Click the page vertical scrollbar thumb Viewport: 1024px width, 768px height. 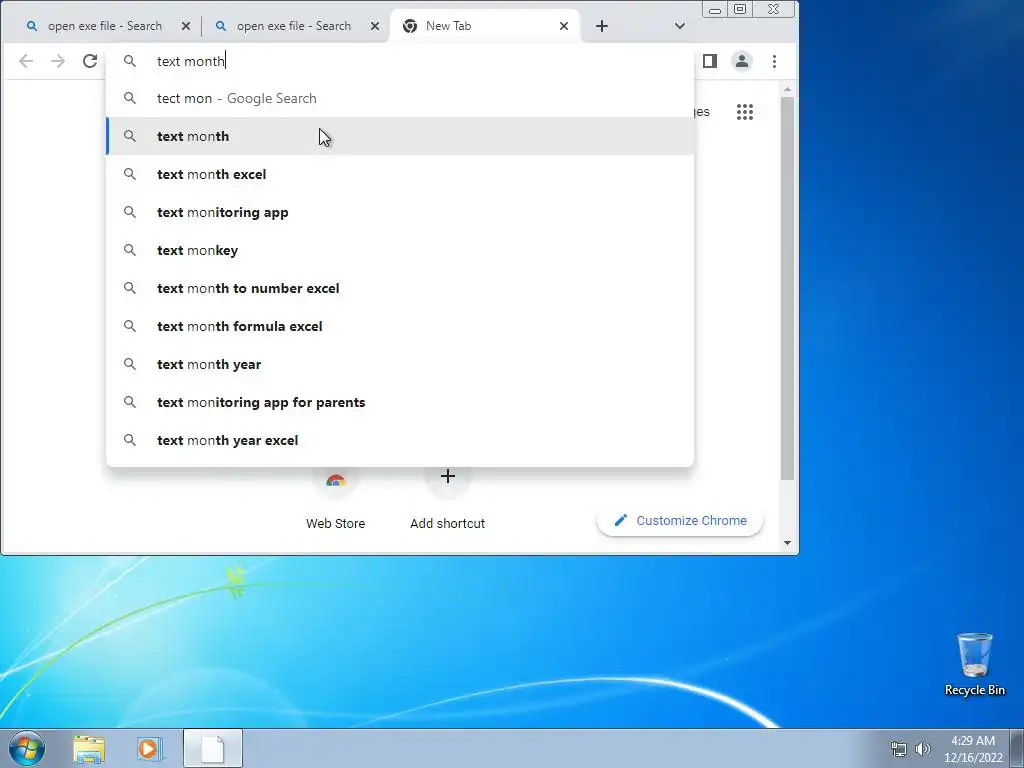(x=788, y=289)
